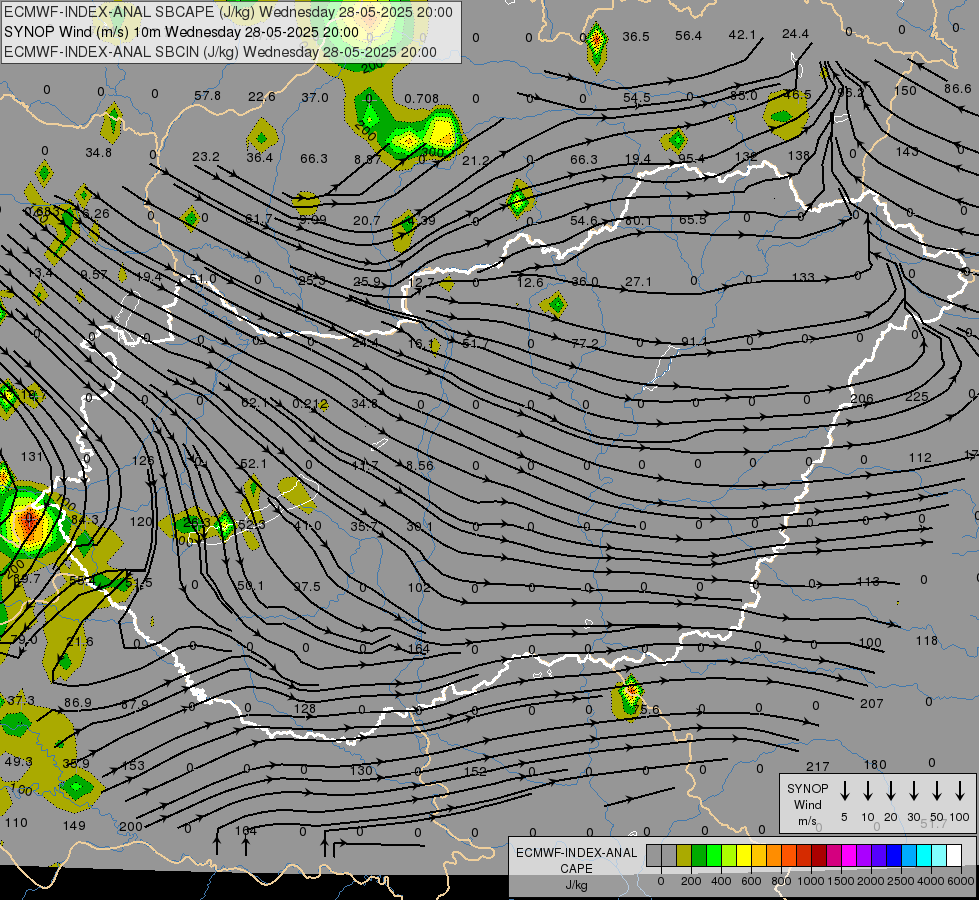Pick the sky blue swatch right after 2500
Viewport: 979px width, 900px height.
(x=908, y=855)
